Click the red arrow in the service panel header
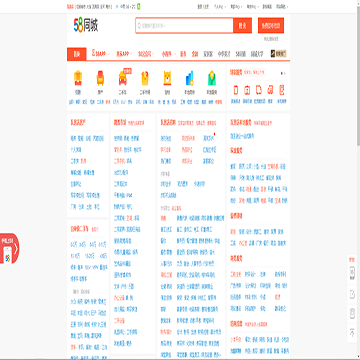Image resolution: width=360 pixels, height=360 pixels. [282, 73]
